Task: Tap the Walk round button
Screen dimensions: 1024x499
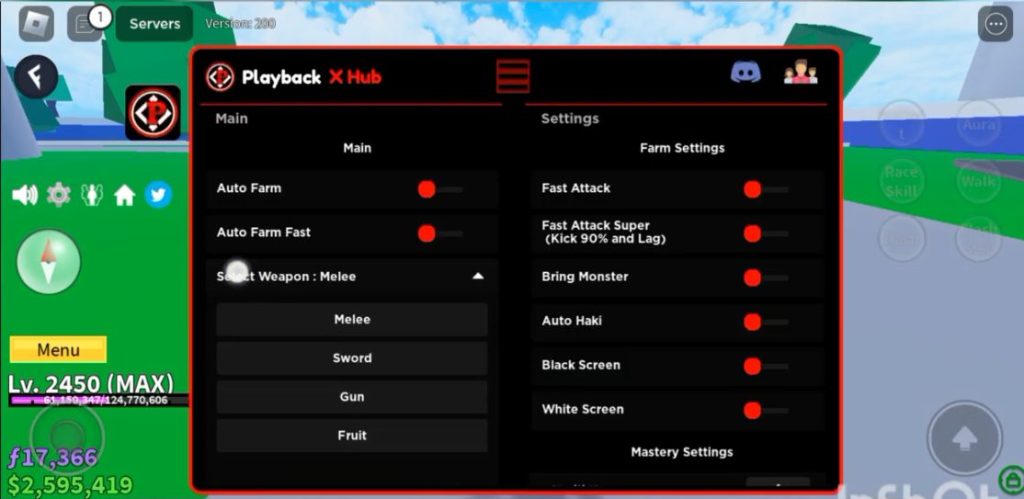Action: [x=979, y=182]
